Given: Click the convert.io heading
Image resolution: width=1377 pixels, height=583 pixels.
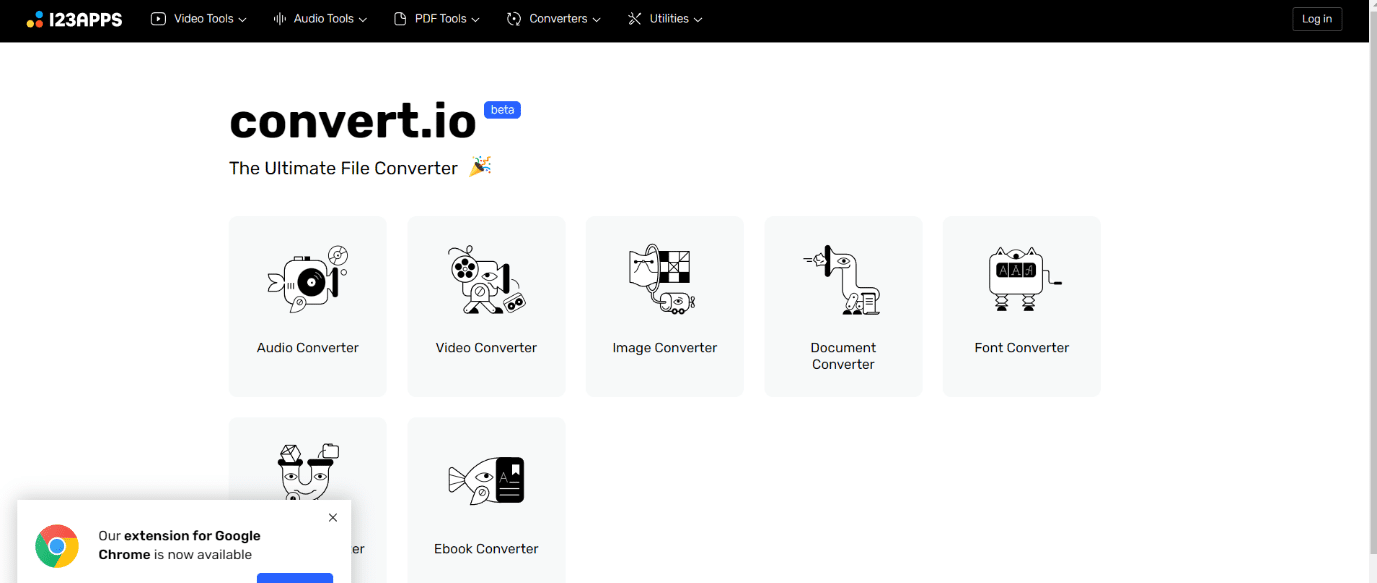Looking at the screenshot, I should click(353, 122).
